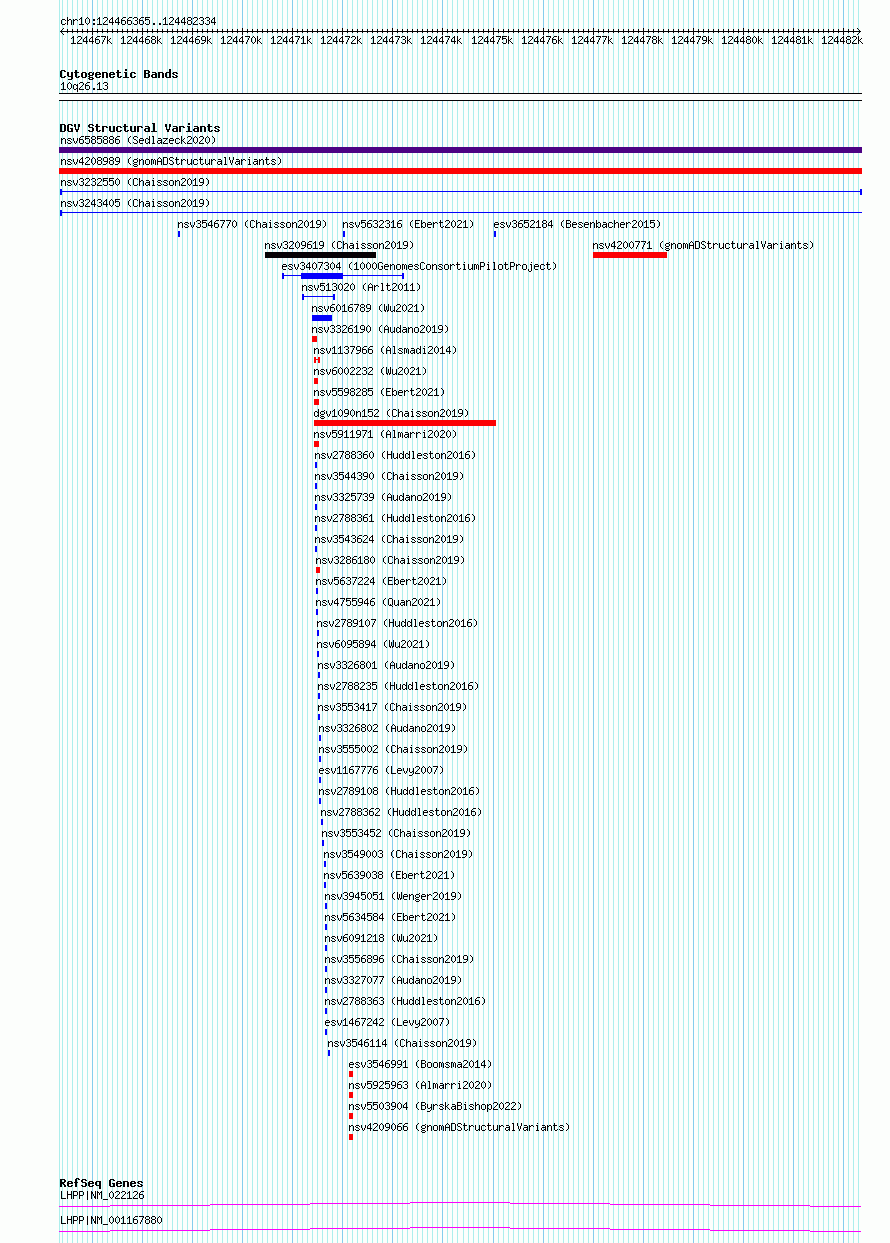Viewport: 890px width, 1243px height.
Task: Select esv3407304 1000GenomesConsortiumPilotProject label
Action: 419,267
